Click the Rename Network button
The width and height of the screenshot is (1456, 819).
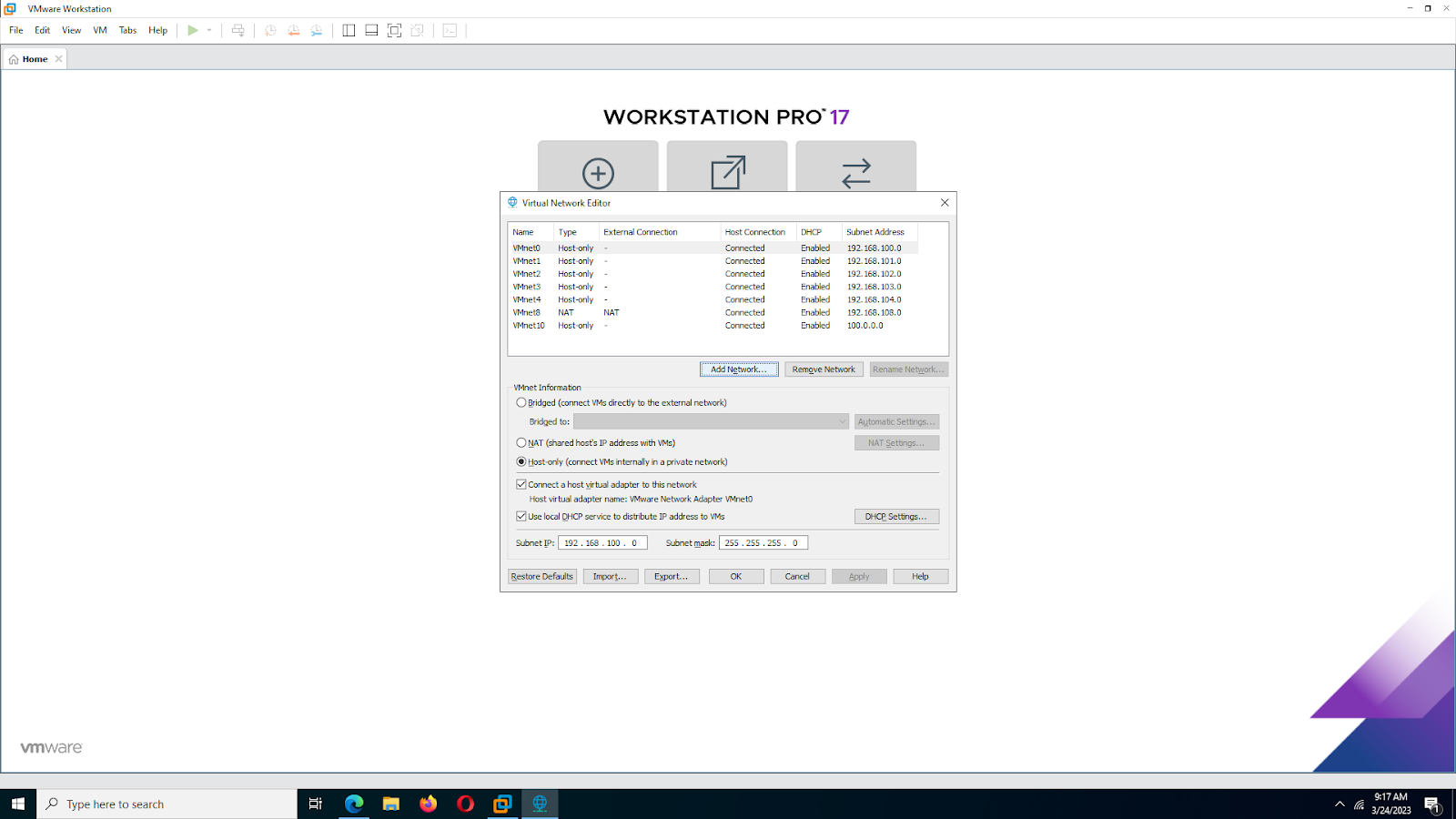908,369
